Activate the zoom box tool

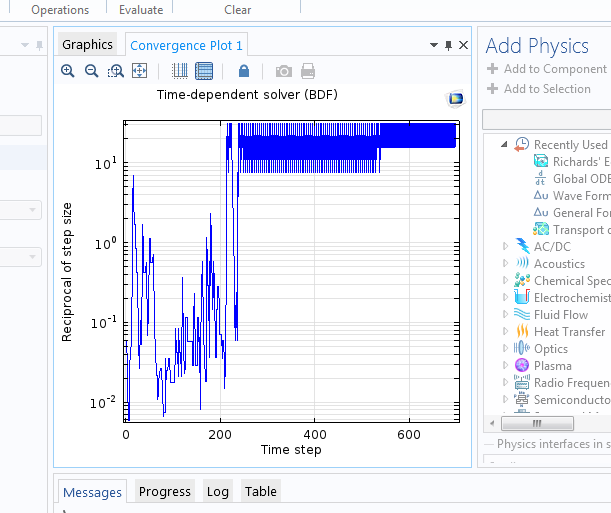click(x=116, y=71)
